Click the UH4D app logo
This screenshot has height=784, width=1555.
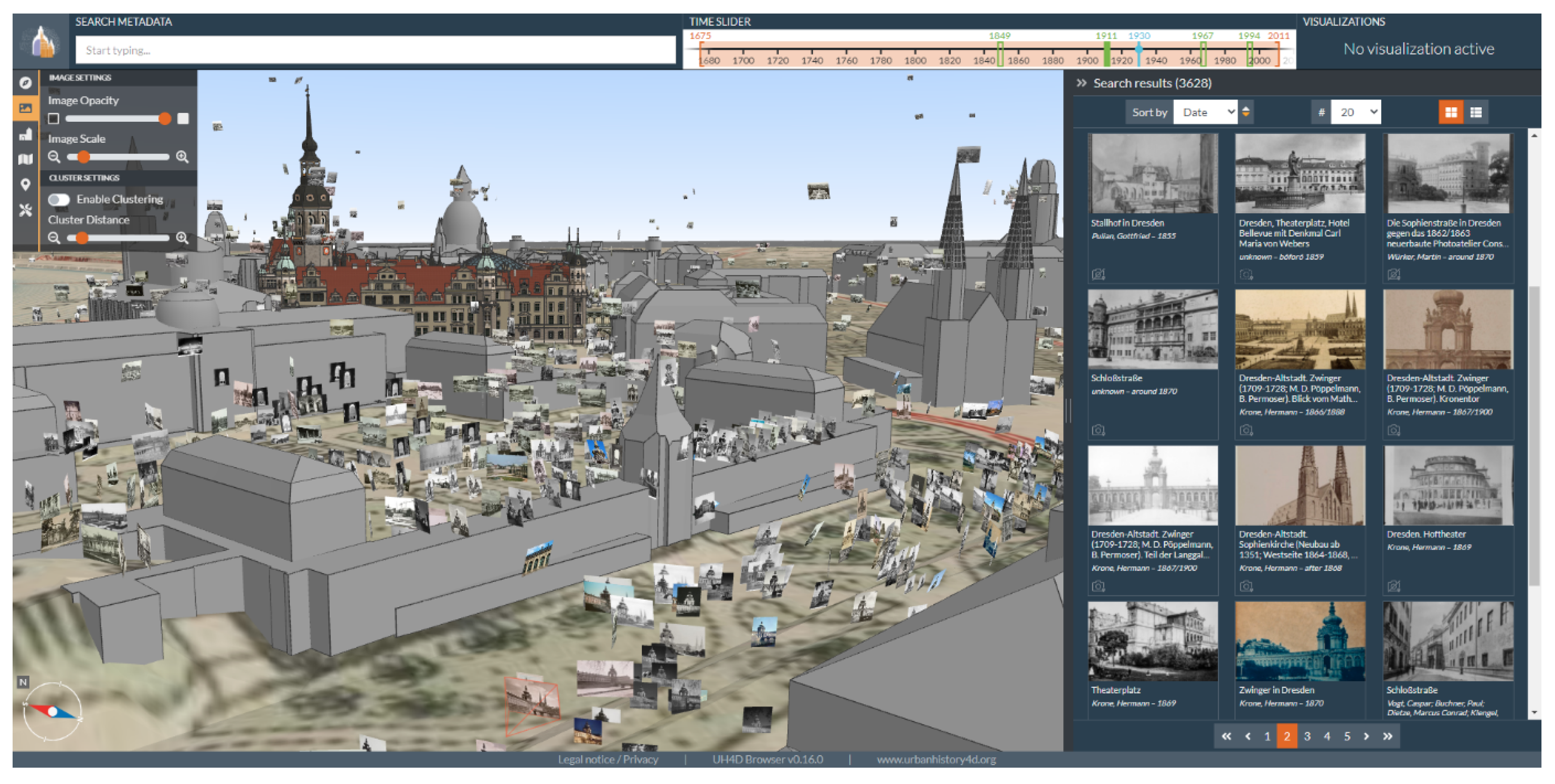[41, 41]
